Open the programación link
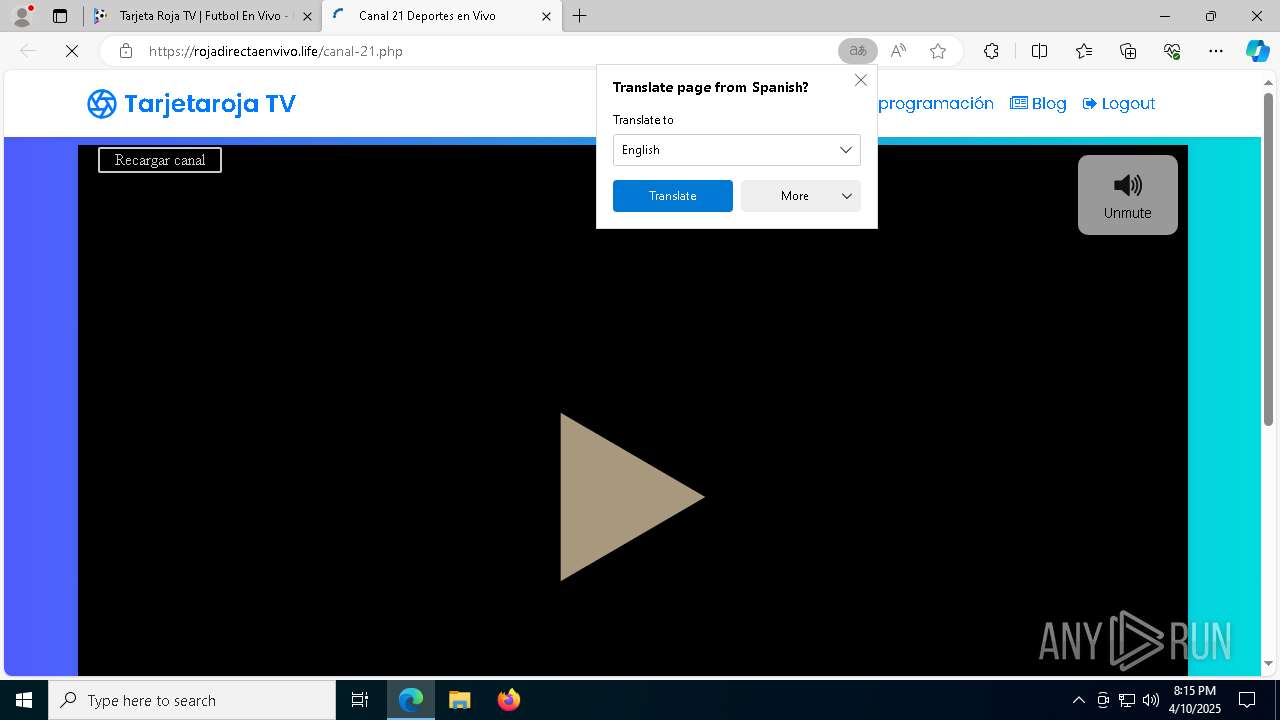Image resolution: width=1280 pixels, height=720 pixels. point(935,104)
